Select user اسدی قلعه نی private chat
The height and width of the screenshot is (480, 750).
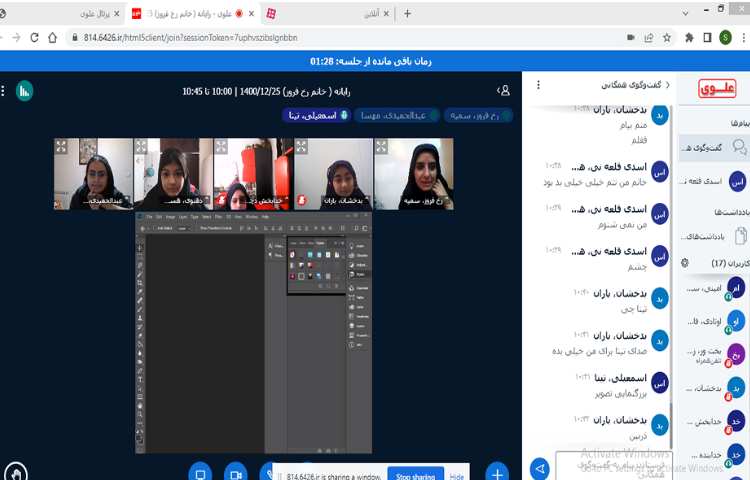point(714,181)
